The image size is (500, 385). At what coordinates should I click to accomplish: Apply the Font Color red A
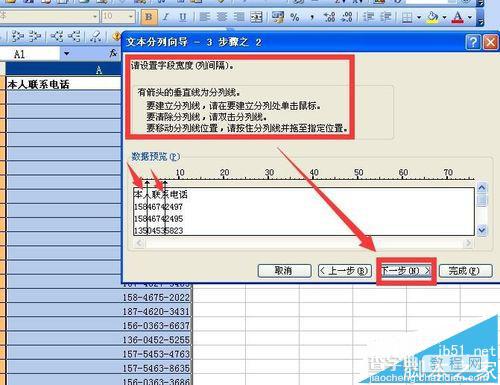click(x=458, y=17)
